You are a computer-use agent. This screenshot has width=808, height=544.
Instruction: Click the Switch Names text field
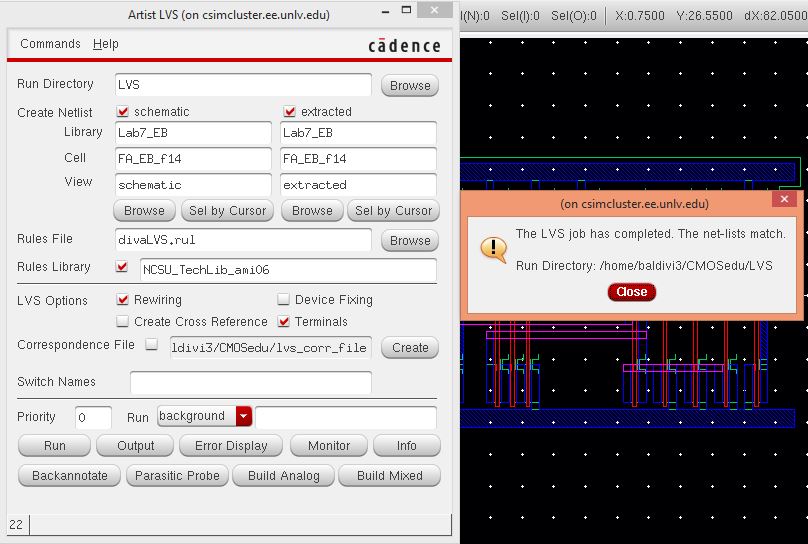pyautogui.click(x=250, y=382)
